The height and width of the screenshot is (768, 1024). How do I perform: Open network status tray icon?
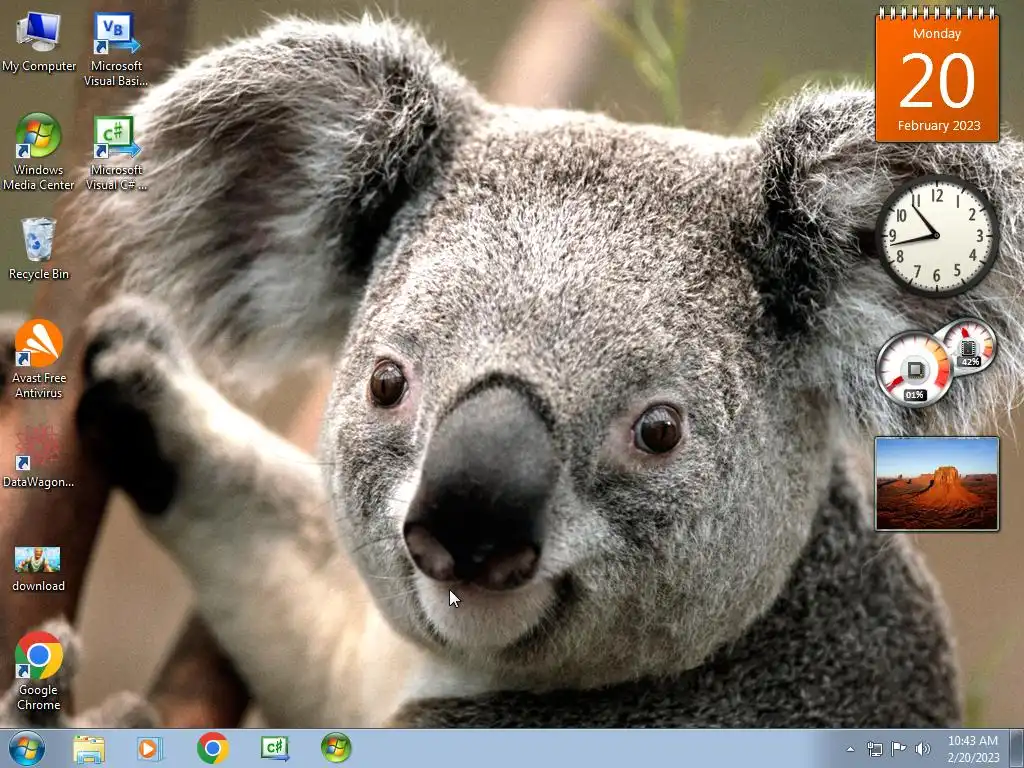click(x=874, y=749)
